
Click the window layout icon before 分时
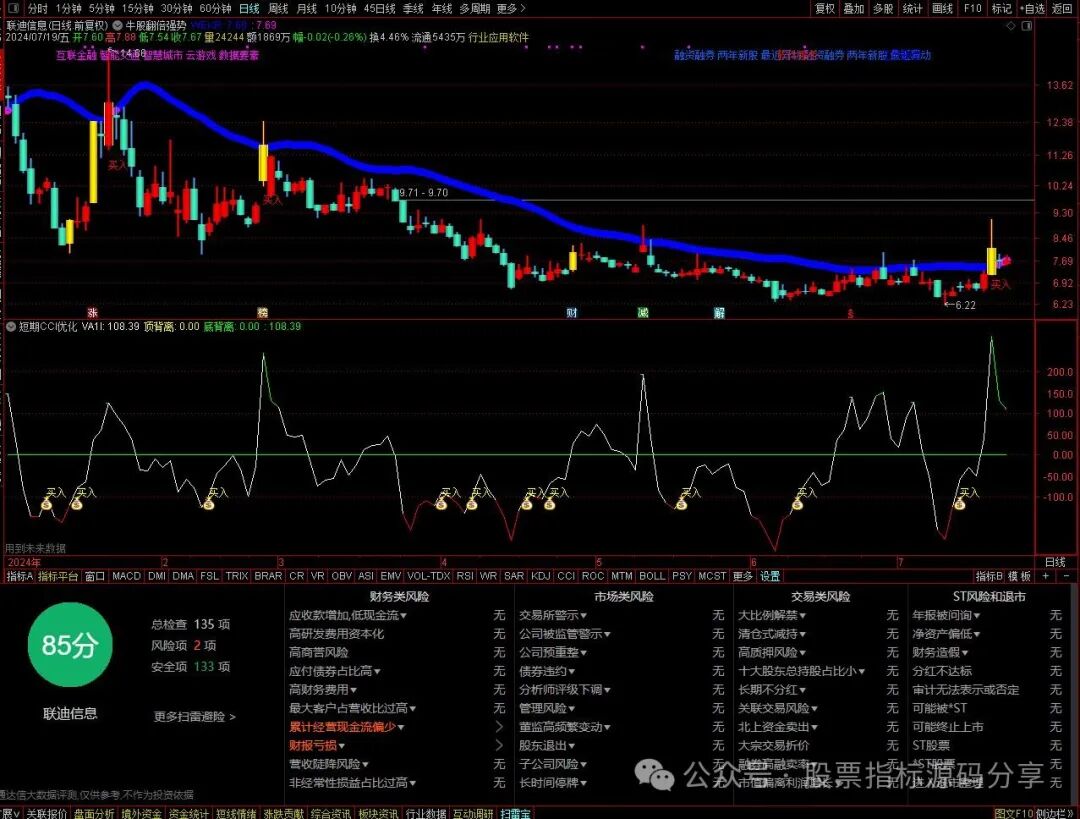pyautogui.click(x=12, y=8)
